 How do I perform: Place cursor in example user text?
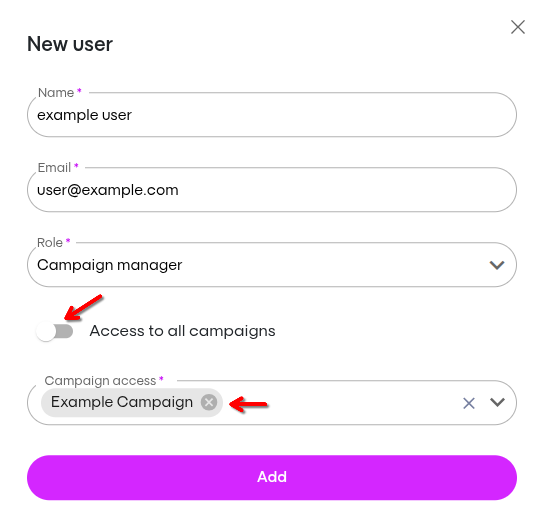(84, 115)
